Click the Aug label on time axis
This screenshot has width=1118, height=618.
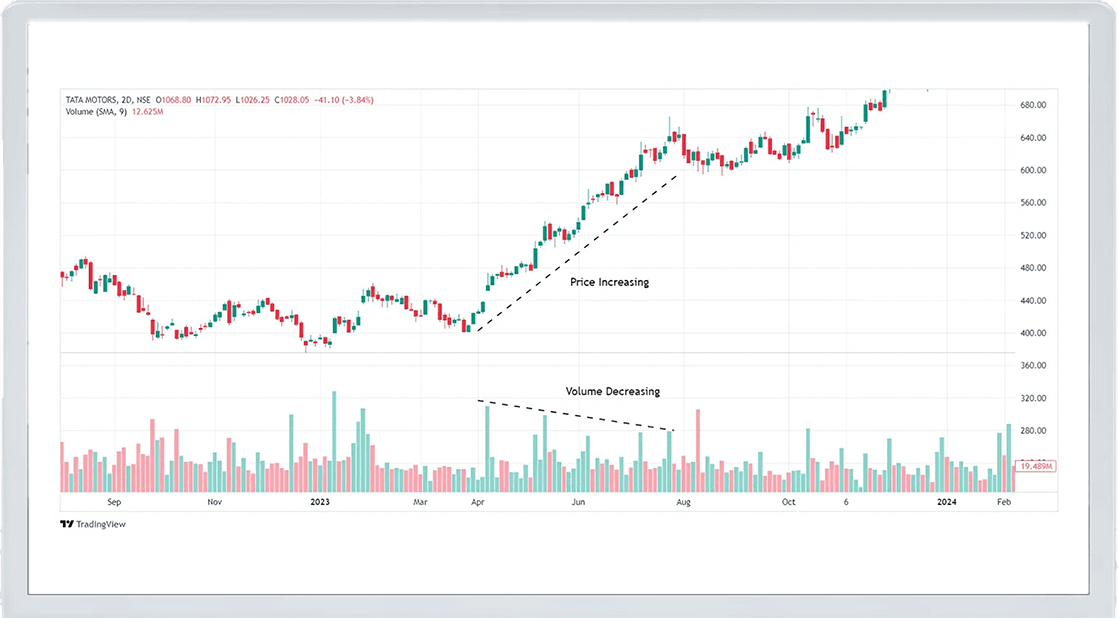tap(683, 503)
